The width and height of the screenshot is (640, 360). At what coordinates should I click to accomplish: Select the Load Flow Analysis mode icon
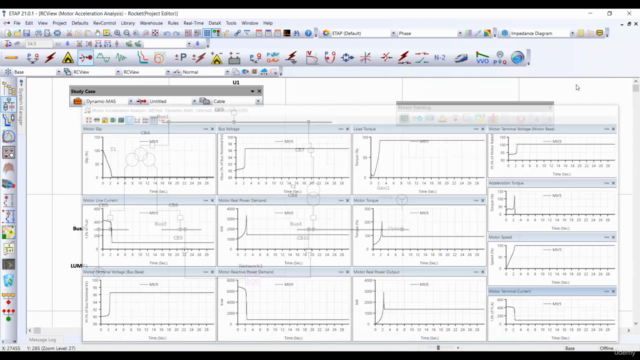click(x=33, y=58)
